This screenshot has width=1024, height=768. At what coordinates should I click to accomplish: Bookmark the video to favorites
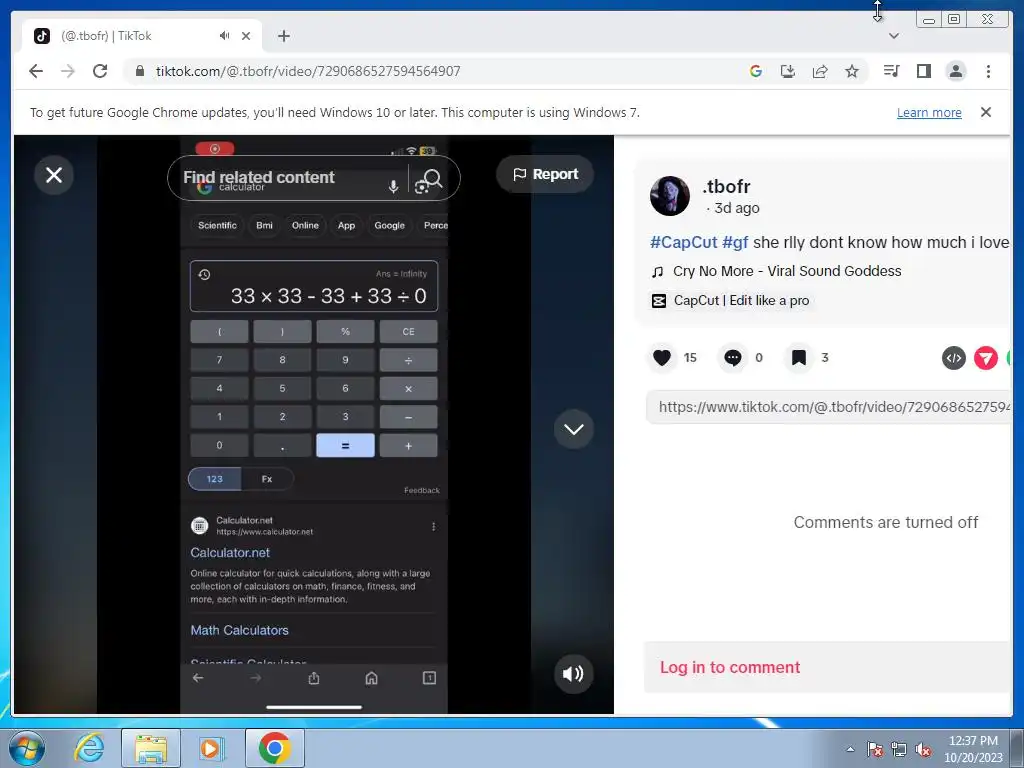[798, 357]
